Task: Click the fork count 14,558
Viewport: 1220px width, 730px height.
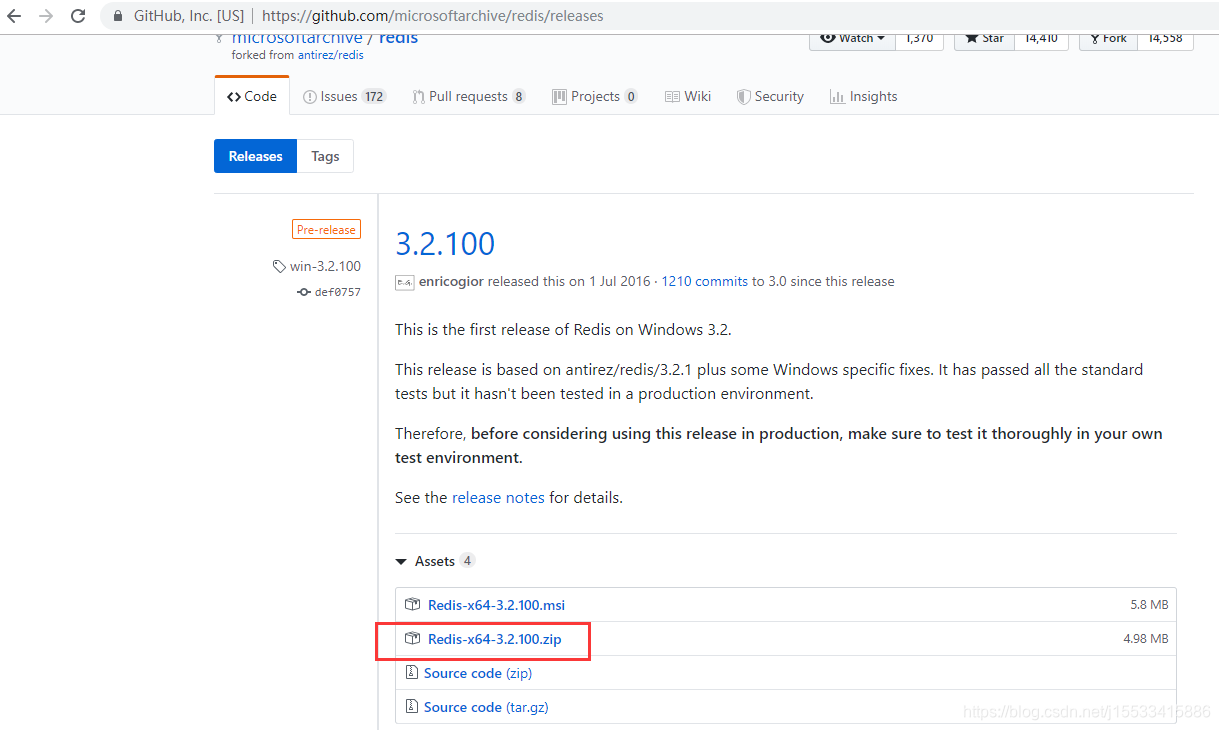Action: pyautogui.click(x=1165, y=39)
